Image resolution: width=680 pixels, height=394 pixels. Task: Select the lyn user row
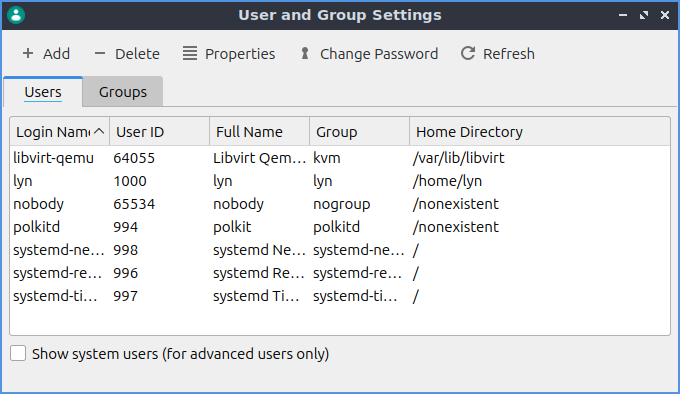[340, 181]
